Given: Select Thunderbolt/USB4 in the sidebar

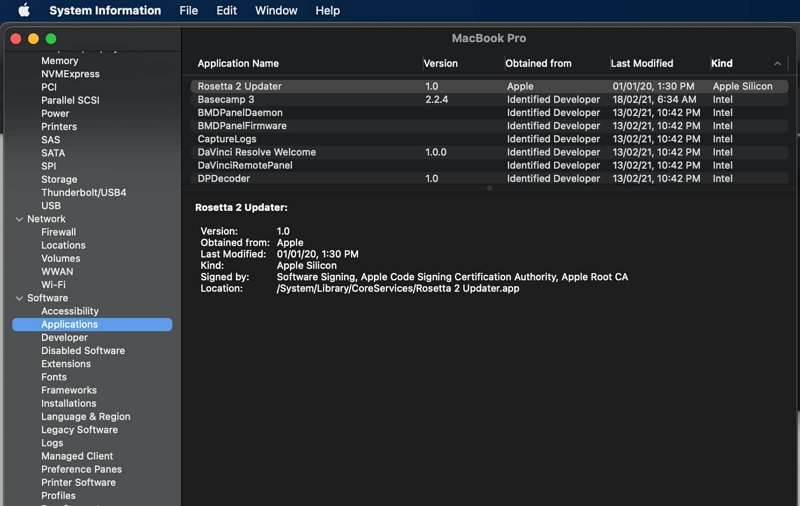Looking at the screenshot, I should coord(84,192).
